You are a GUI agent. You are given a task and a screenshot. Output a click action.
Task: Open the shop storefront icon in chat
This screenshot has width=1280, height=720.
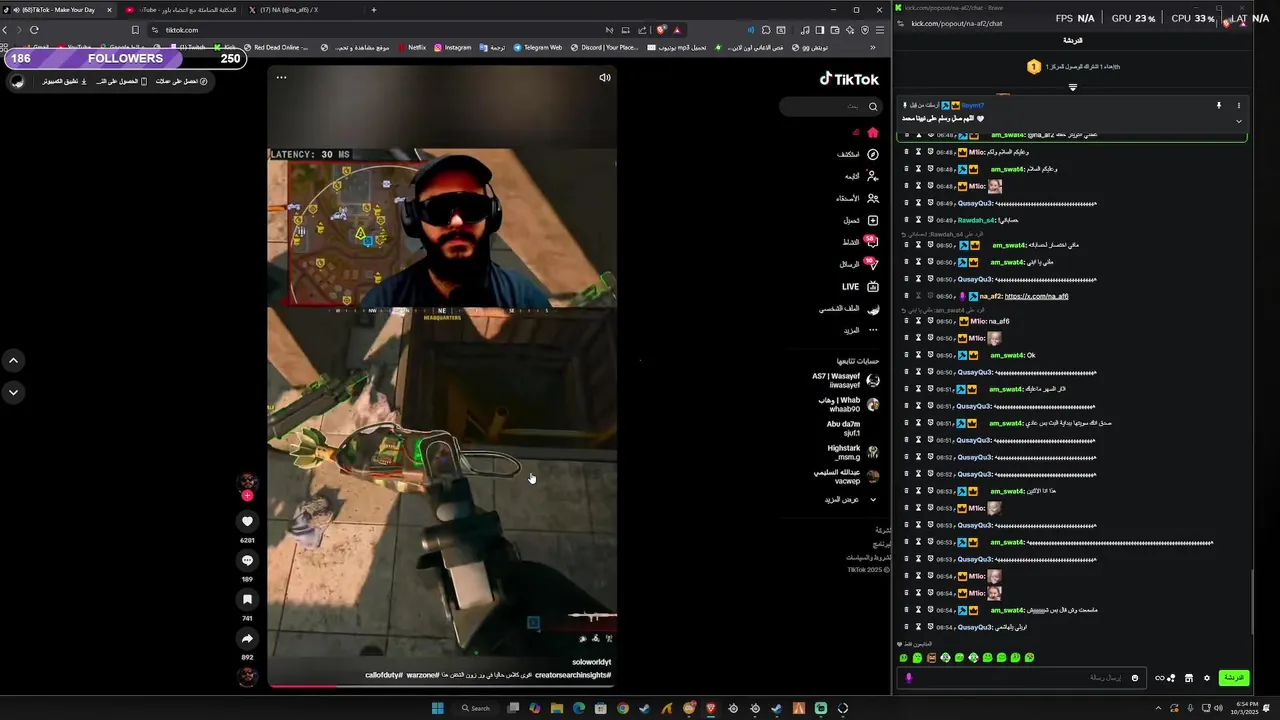1188,678
